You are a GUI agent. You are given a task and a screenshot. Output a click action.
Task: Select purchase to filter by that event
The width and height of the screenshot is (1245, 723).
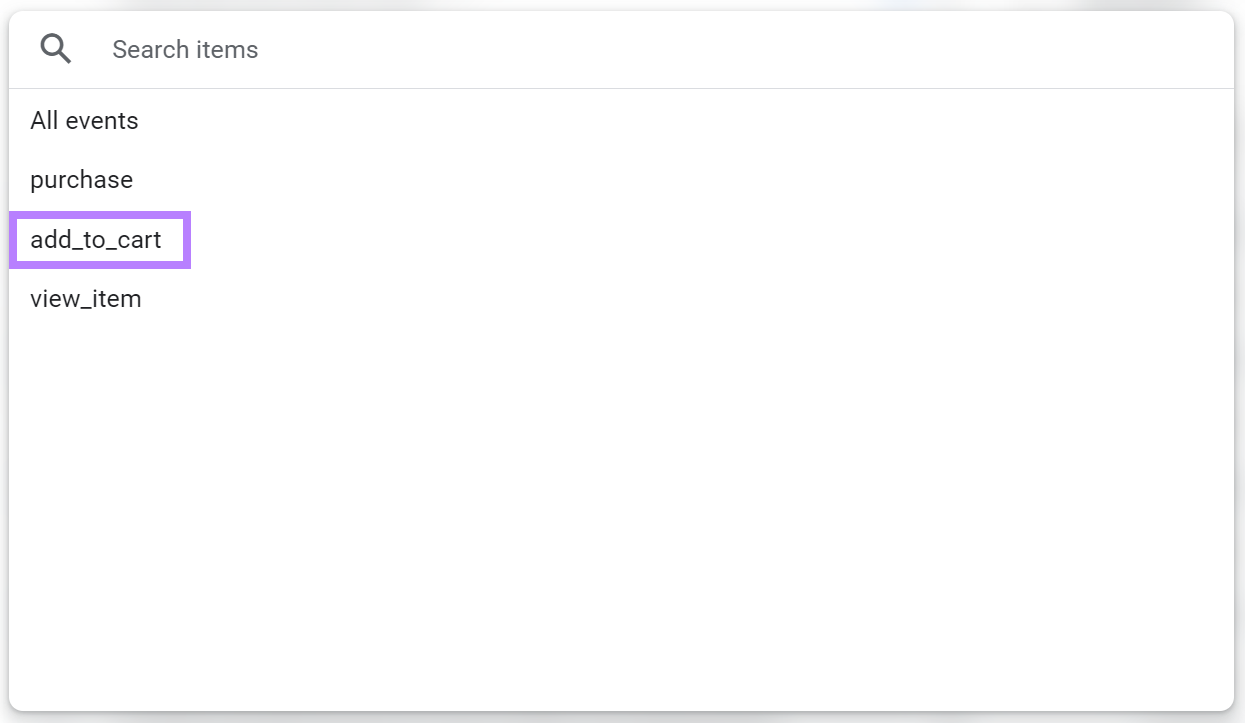(x=81, y=180)
